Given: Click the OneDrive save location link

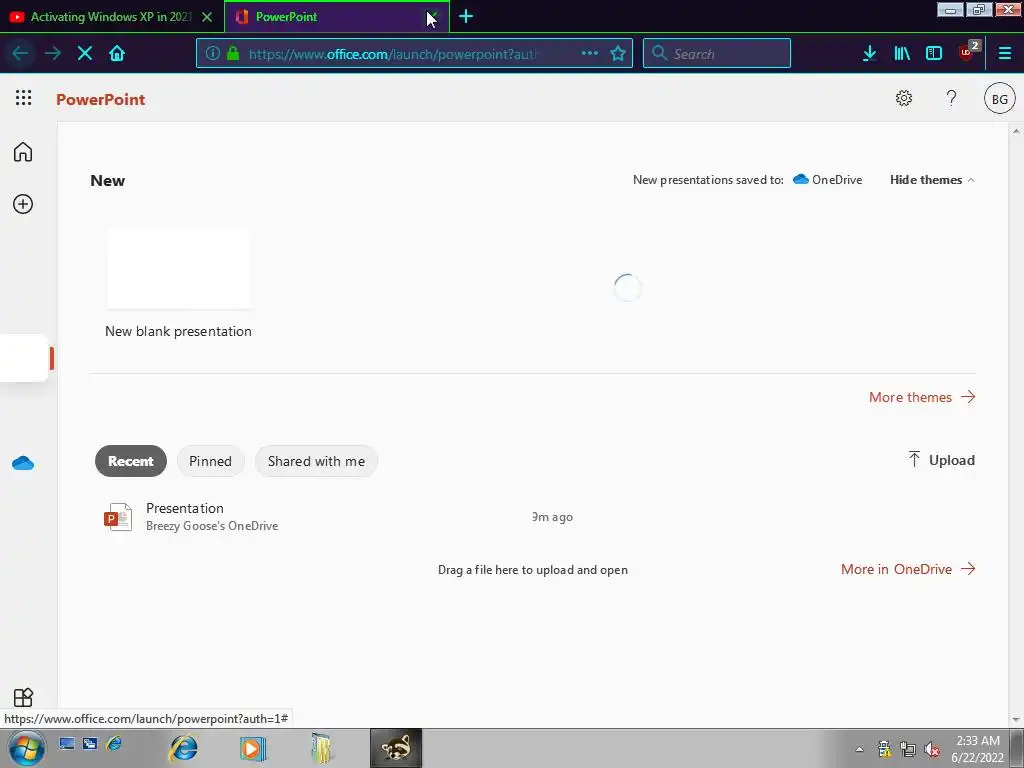Looking at the screenshot, I should (x=827, y=180).
